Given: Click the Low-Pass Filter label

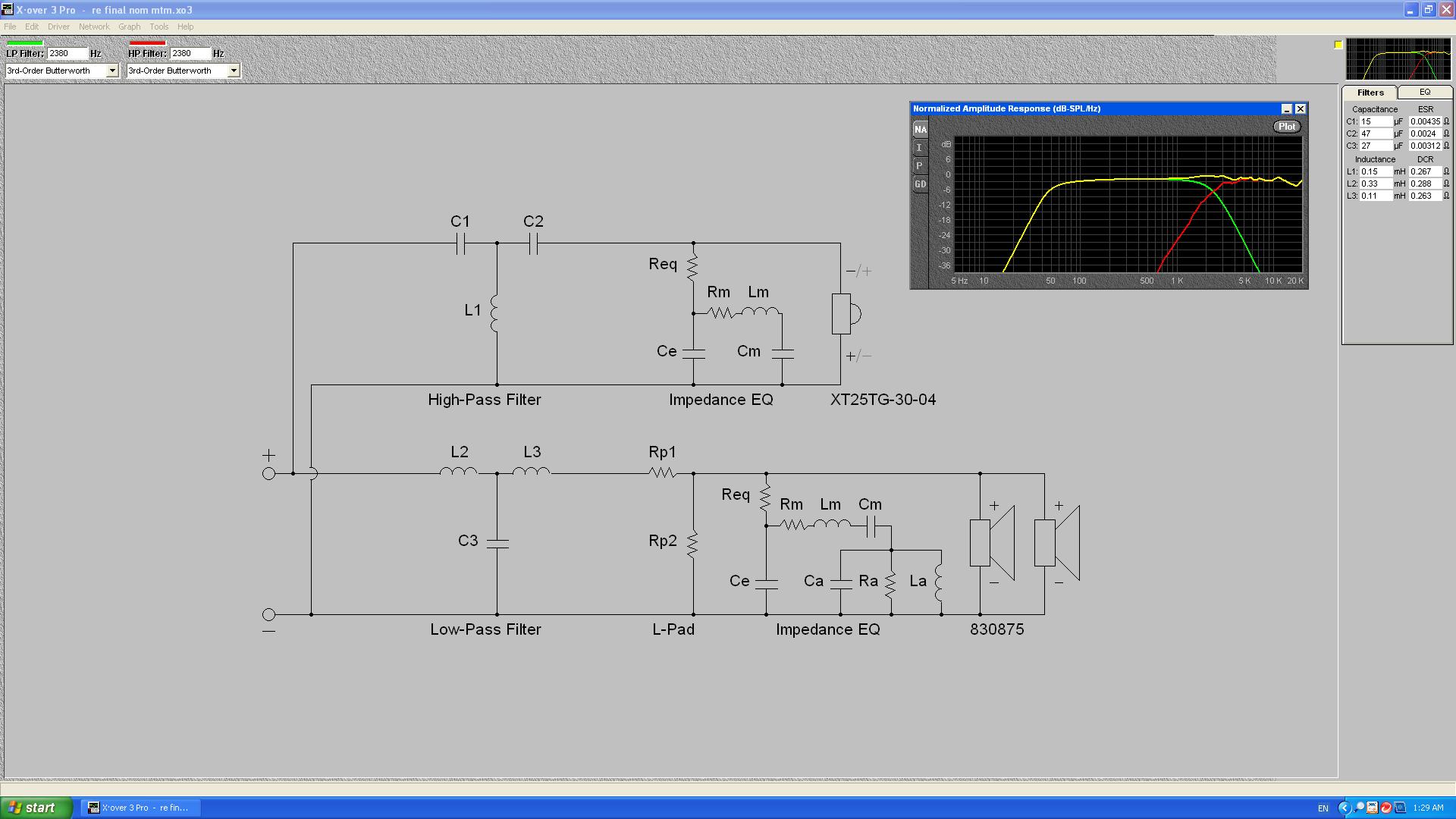Looking at the screenshot, I should (485, 629).
